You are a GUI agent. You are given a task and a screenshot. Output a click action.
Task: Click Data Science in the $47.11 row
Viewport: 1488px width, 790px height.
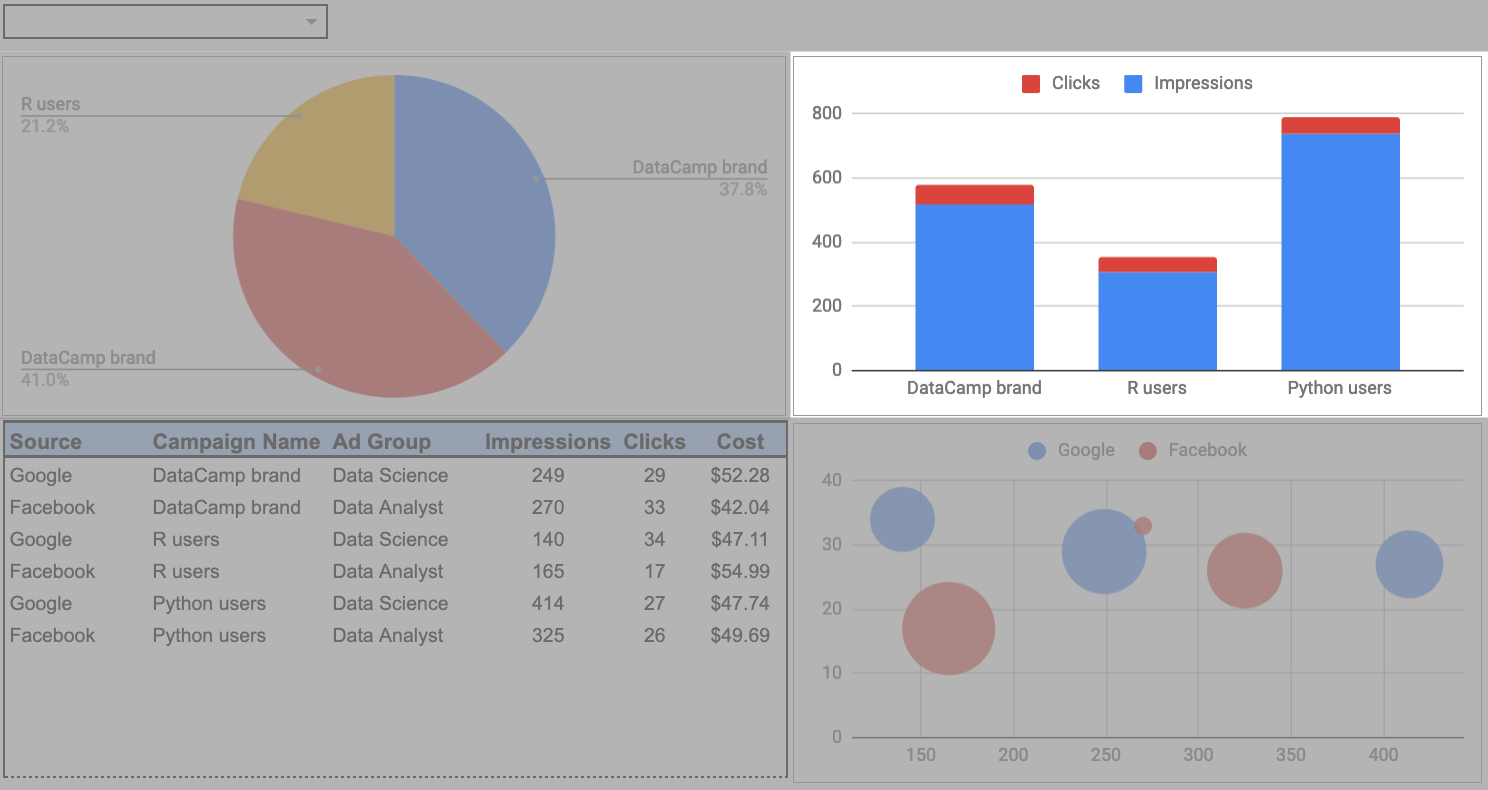(390, 540)
